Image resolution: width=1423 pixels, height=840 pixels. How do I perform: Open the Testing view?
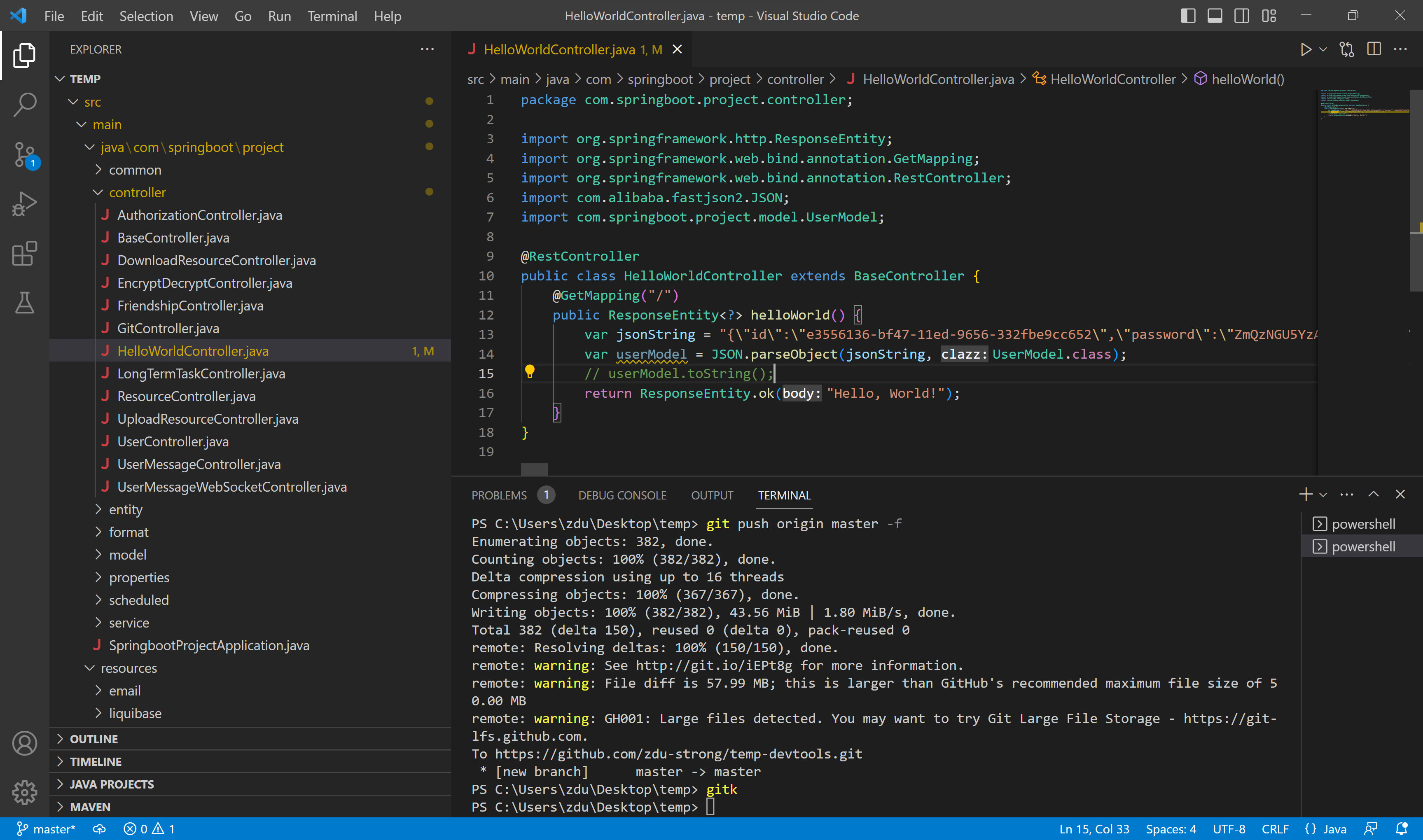click(x=25, y=303)
